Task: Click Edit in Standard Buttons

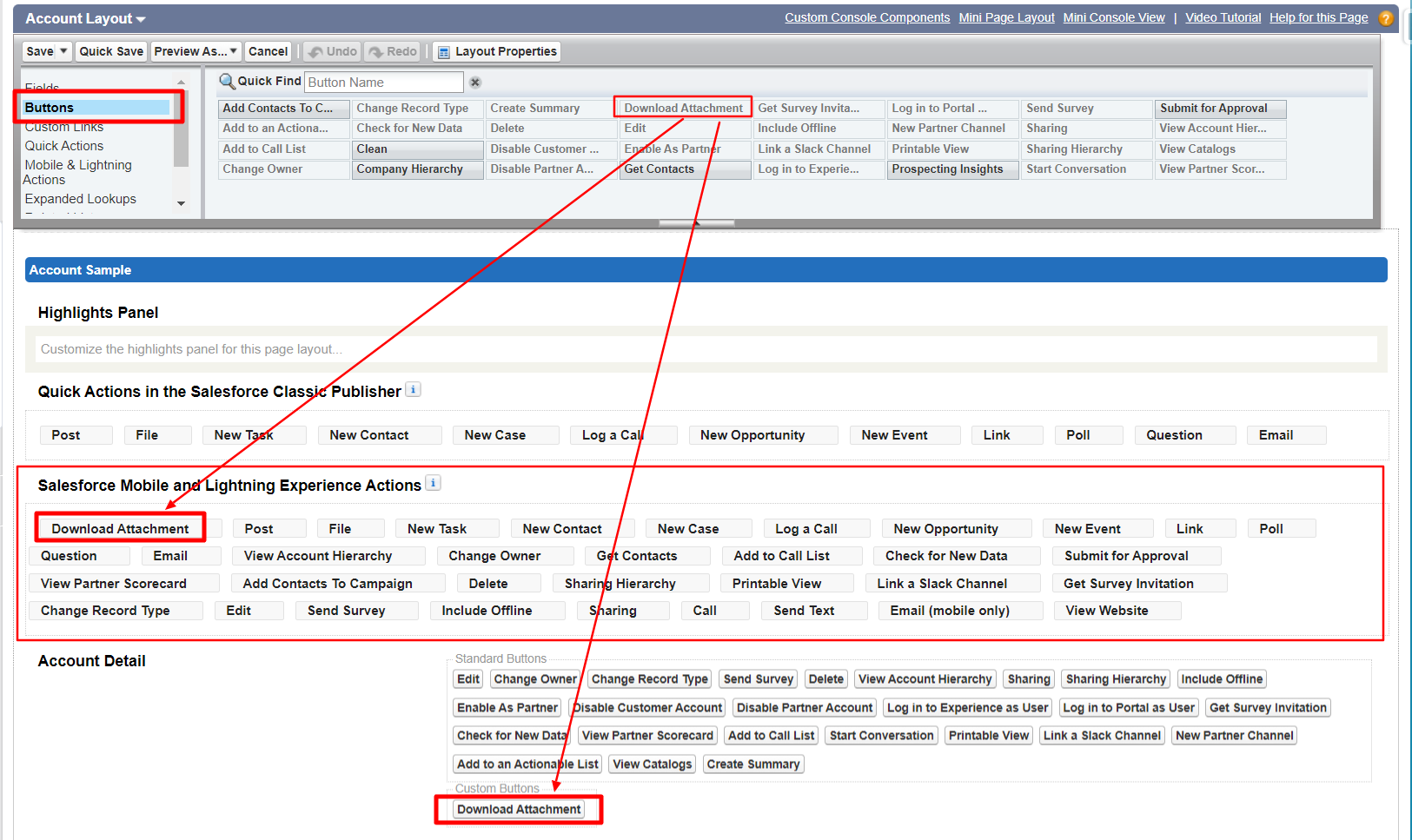Action: click(468, 679)
